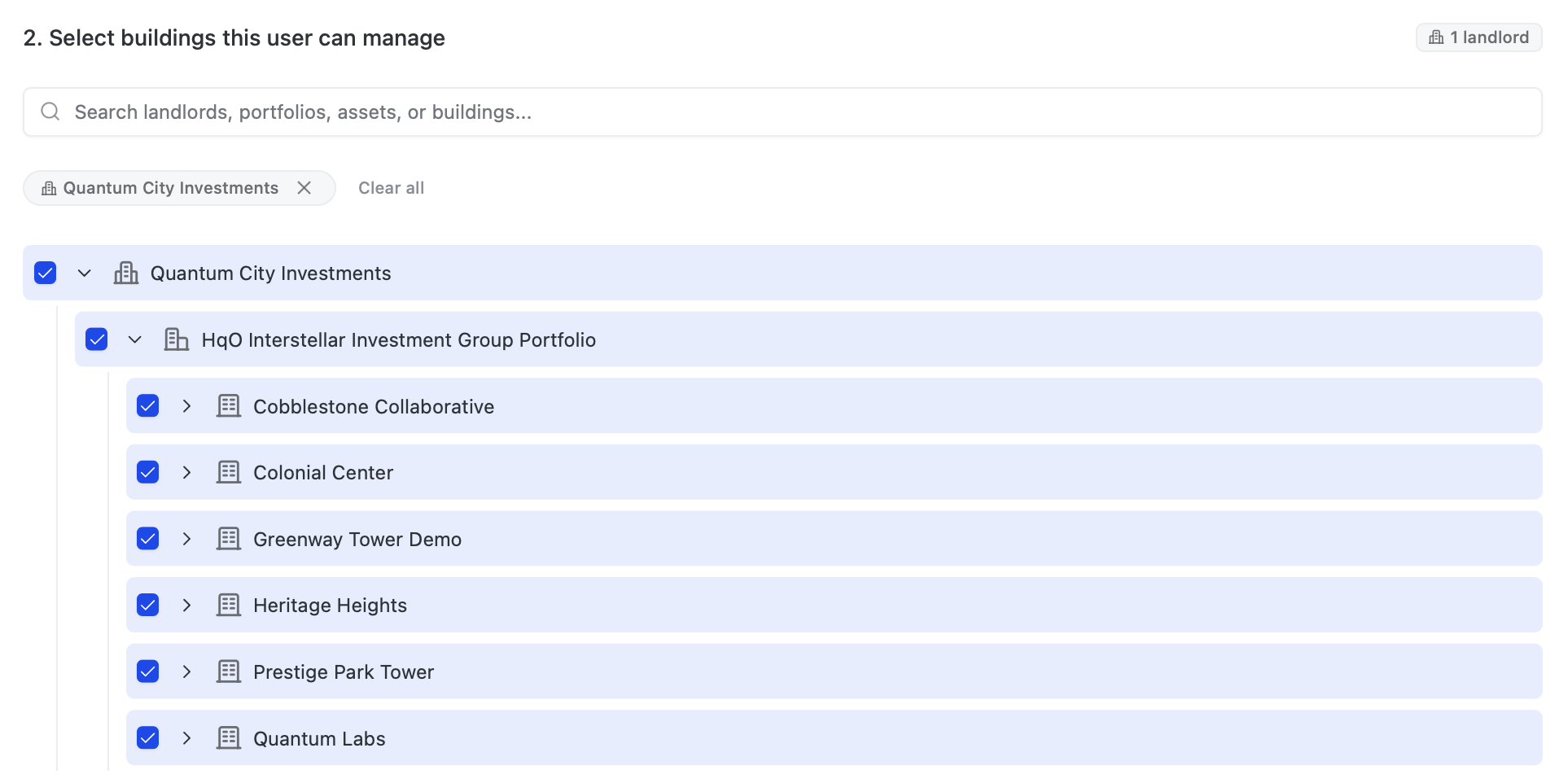Click the portfolio icon next to HqO Interstellar
The width and height of the screenshot is (1568, 783).
tap(177, 339)
